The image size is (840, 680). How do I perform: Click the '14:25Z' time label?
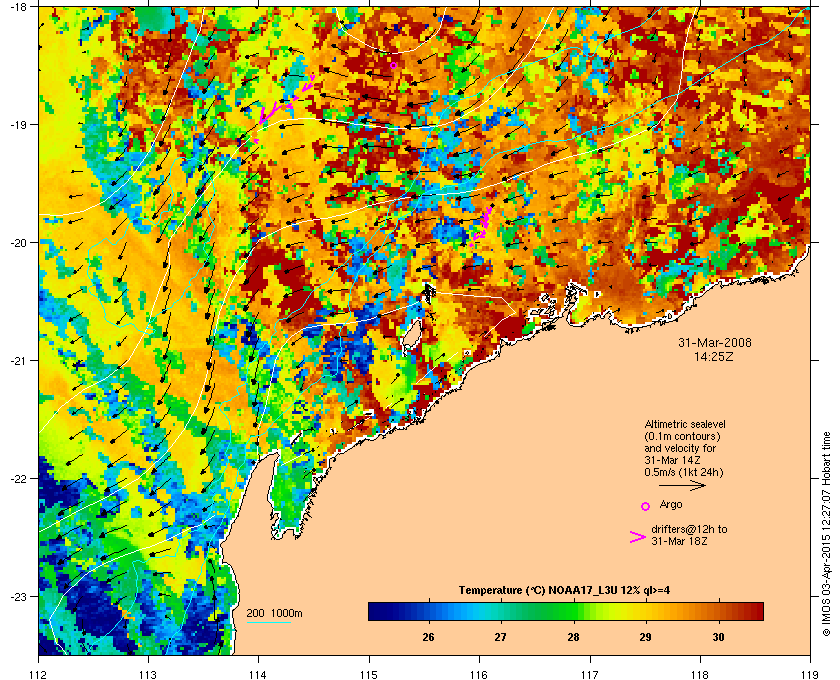pyautogui.click(x=714, y=356)
